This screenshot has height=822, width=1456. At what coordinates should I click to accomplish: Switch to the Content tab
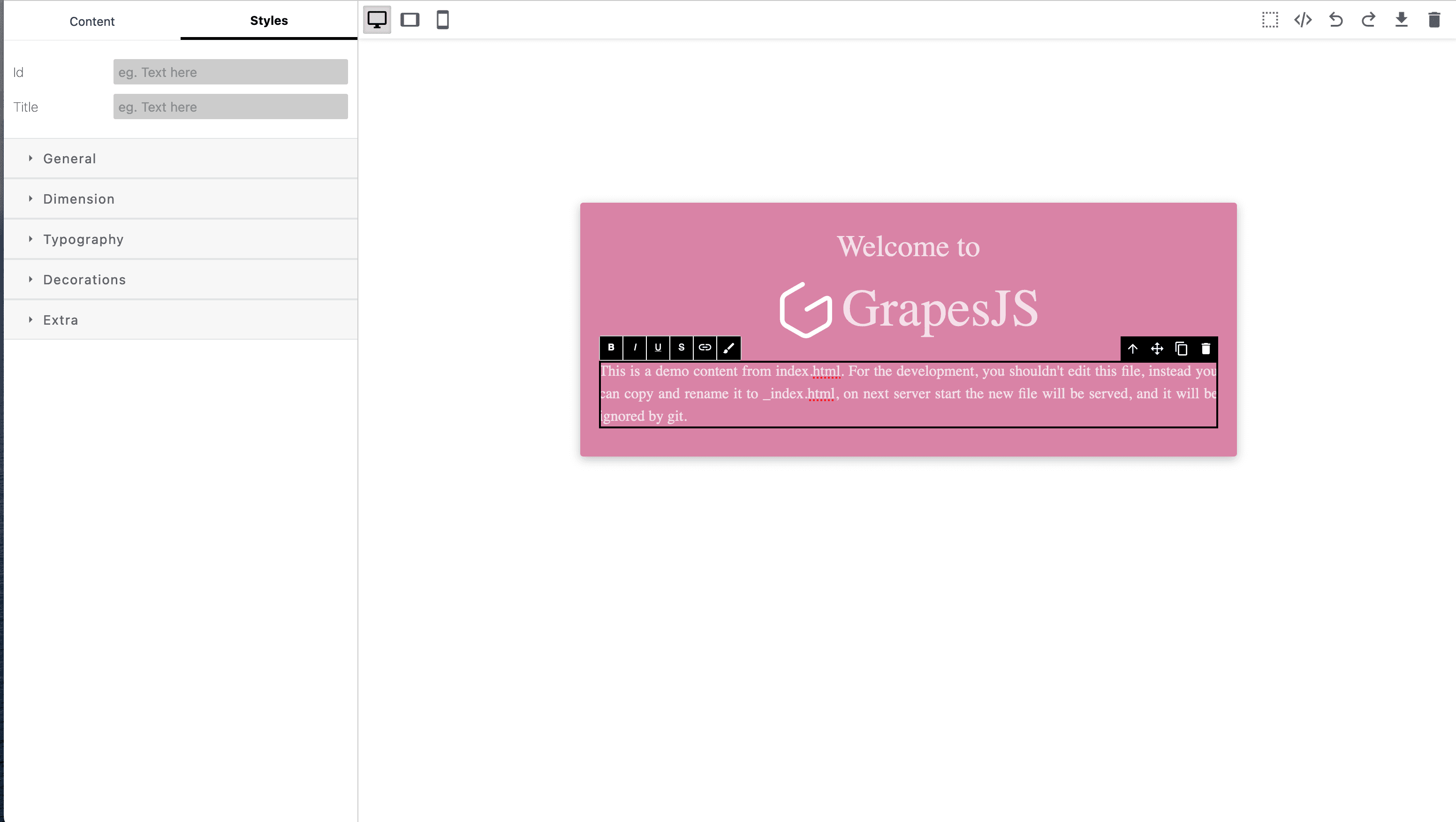tap(92, 21)
